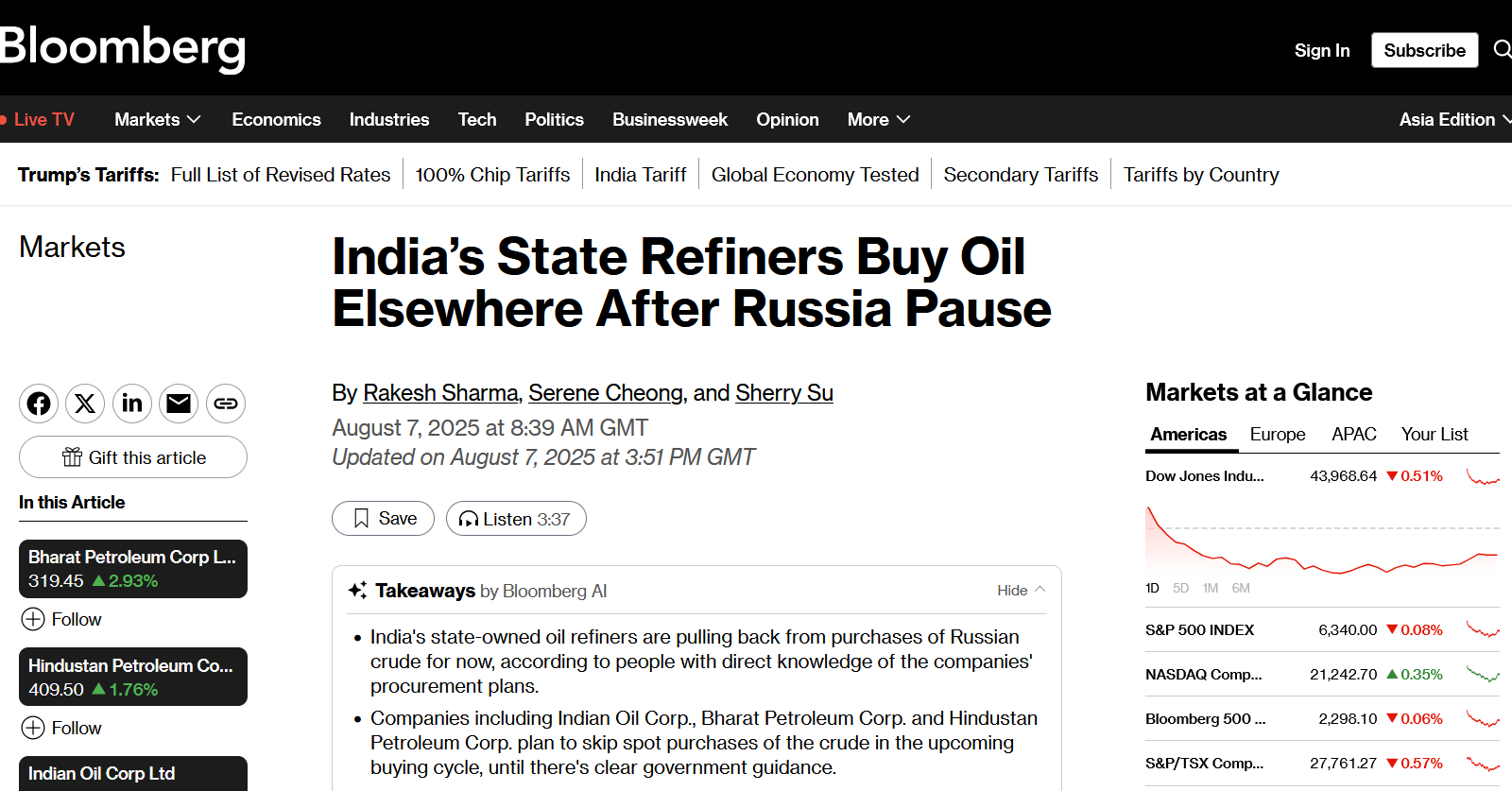The width and height of the screenshot is (1512, 791).
Task: Open author Rakesh Sharma's profile link
Action: click(440, 392)
